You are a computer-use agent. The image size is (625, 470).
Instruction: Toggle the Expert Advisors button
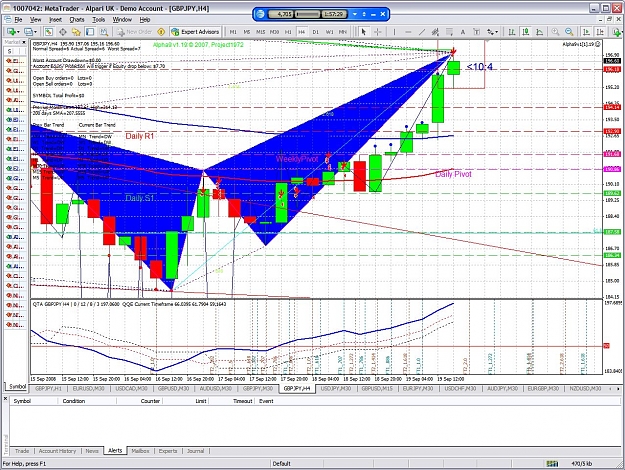pos(195,32)
